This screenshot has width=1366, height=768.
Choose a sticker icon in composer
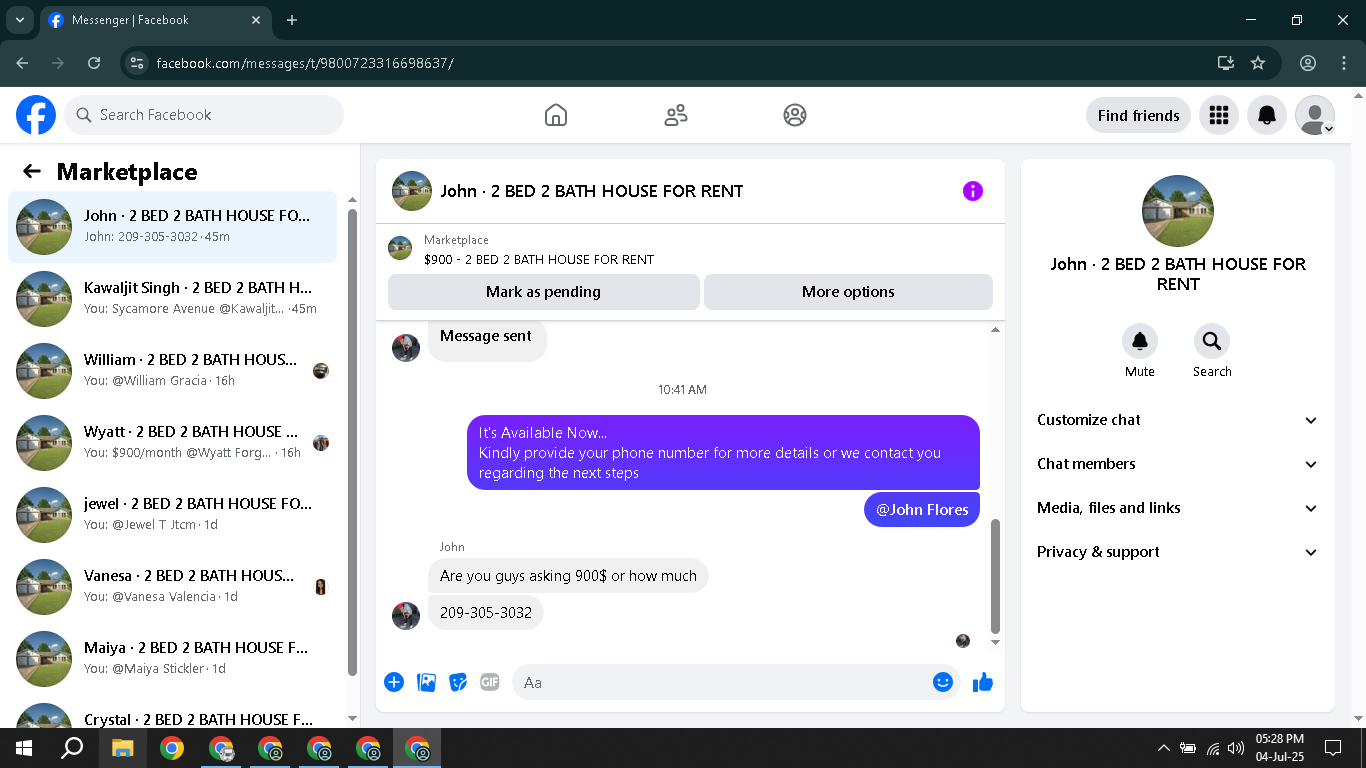click(458, 682)
